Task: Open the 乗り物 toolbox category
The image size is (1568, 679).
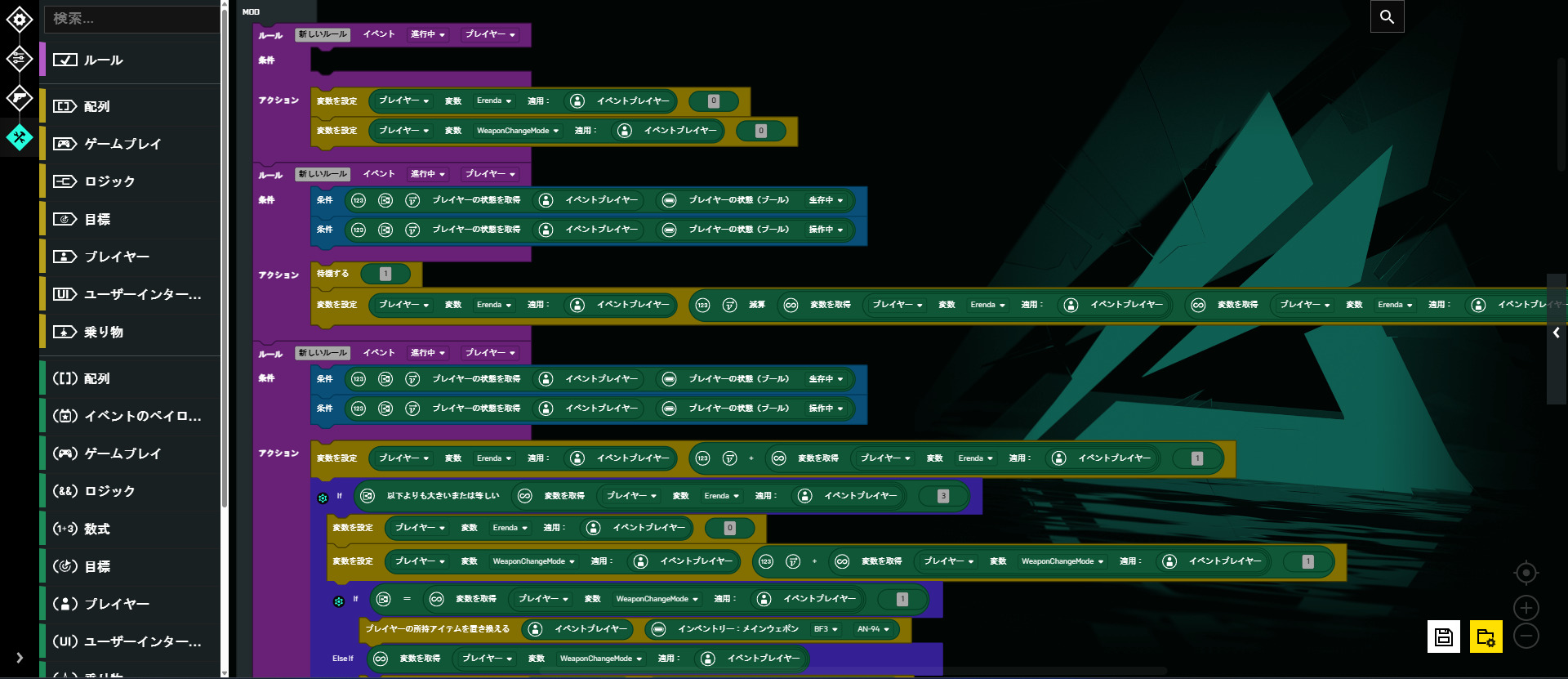Action: tap(103, 332)
